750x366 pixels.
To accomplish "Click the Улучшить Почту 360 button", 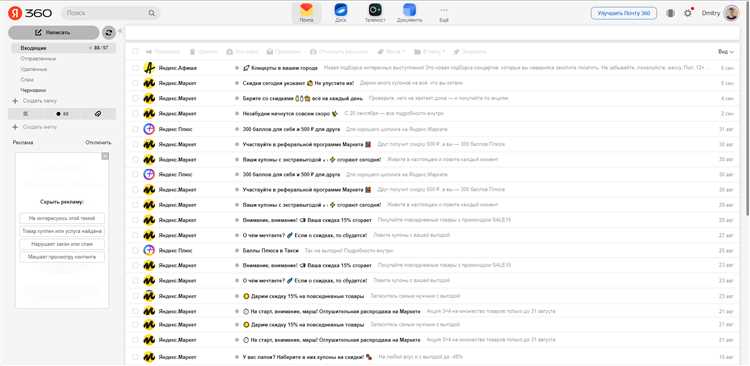I will pyautogui.click(x=624, y=13).
